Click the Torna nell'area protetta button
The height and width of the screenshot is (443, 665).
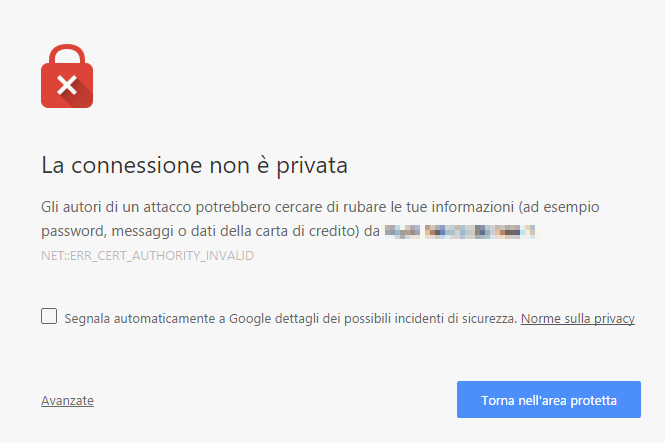click(x=549, y=399)
